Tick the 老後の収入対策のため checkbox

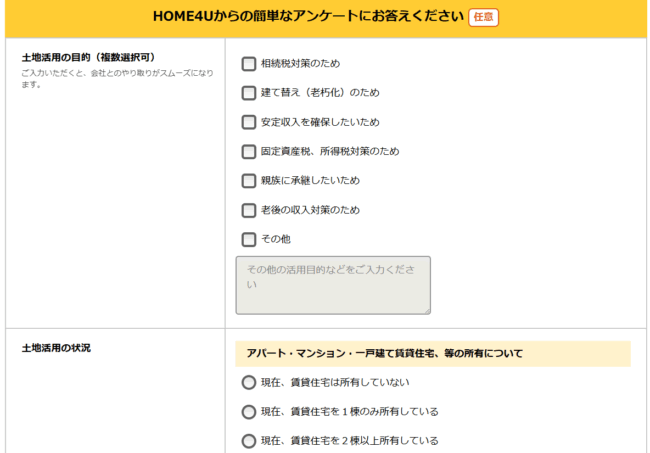pyautogui.click(x=249, y=210)
